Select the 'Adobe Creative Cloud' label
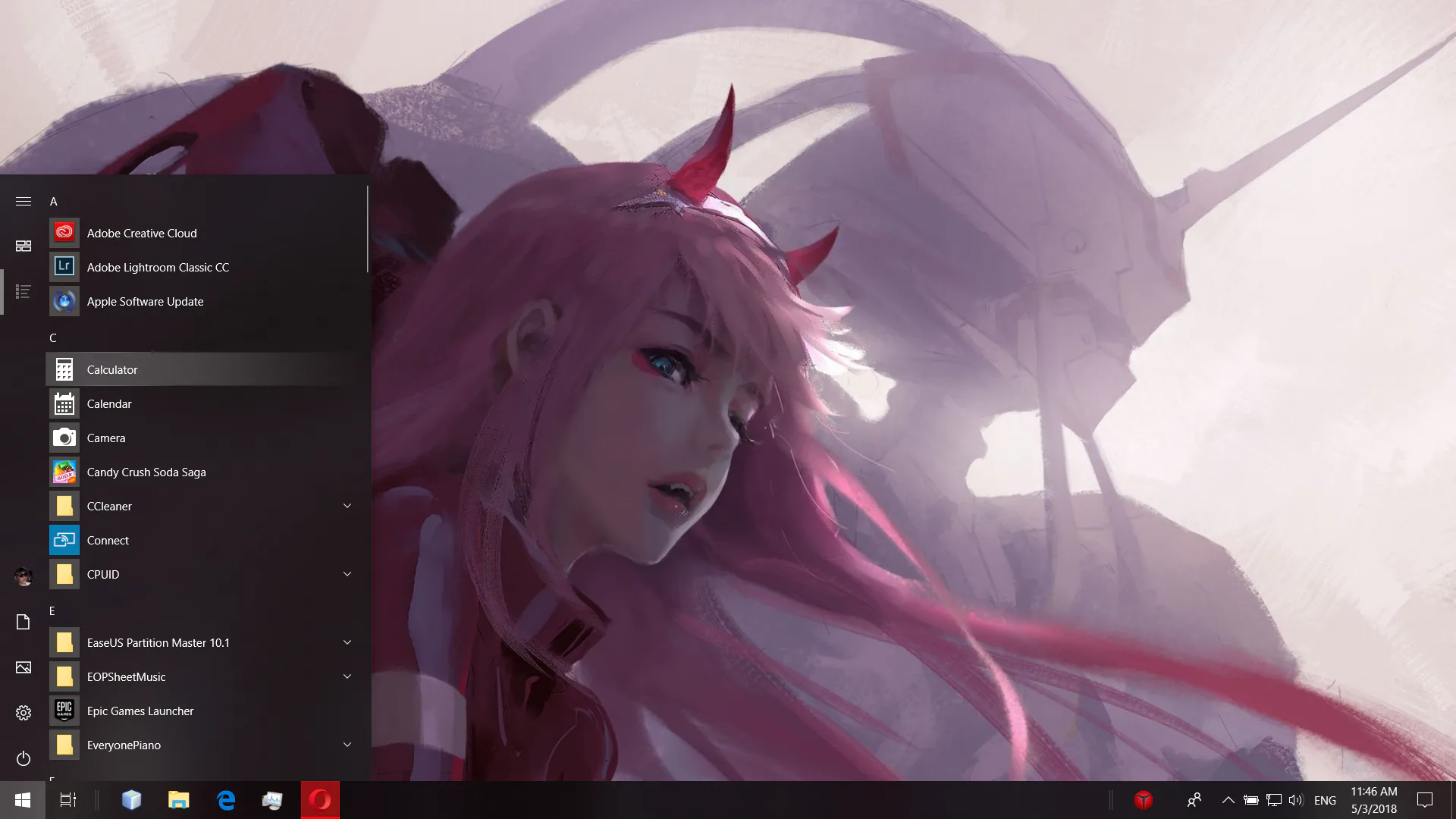Image resolution: width=1456 pixels, height=819 pixels. coord(142,233)
